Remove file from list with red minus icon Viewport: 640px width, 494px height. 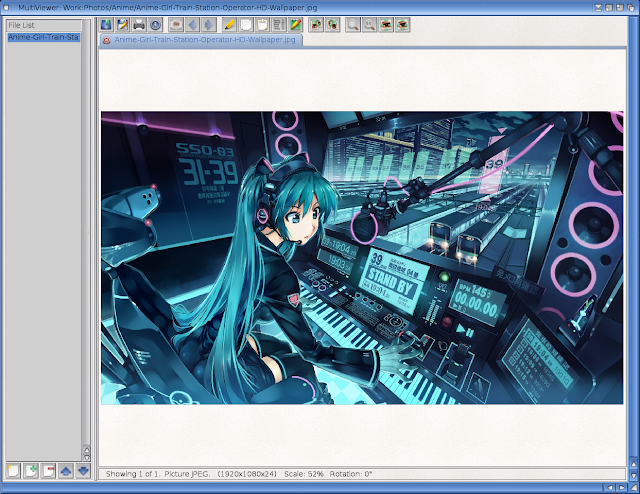pos(49,471)
